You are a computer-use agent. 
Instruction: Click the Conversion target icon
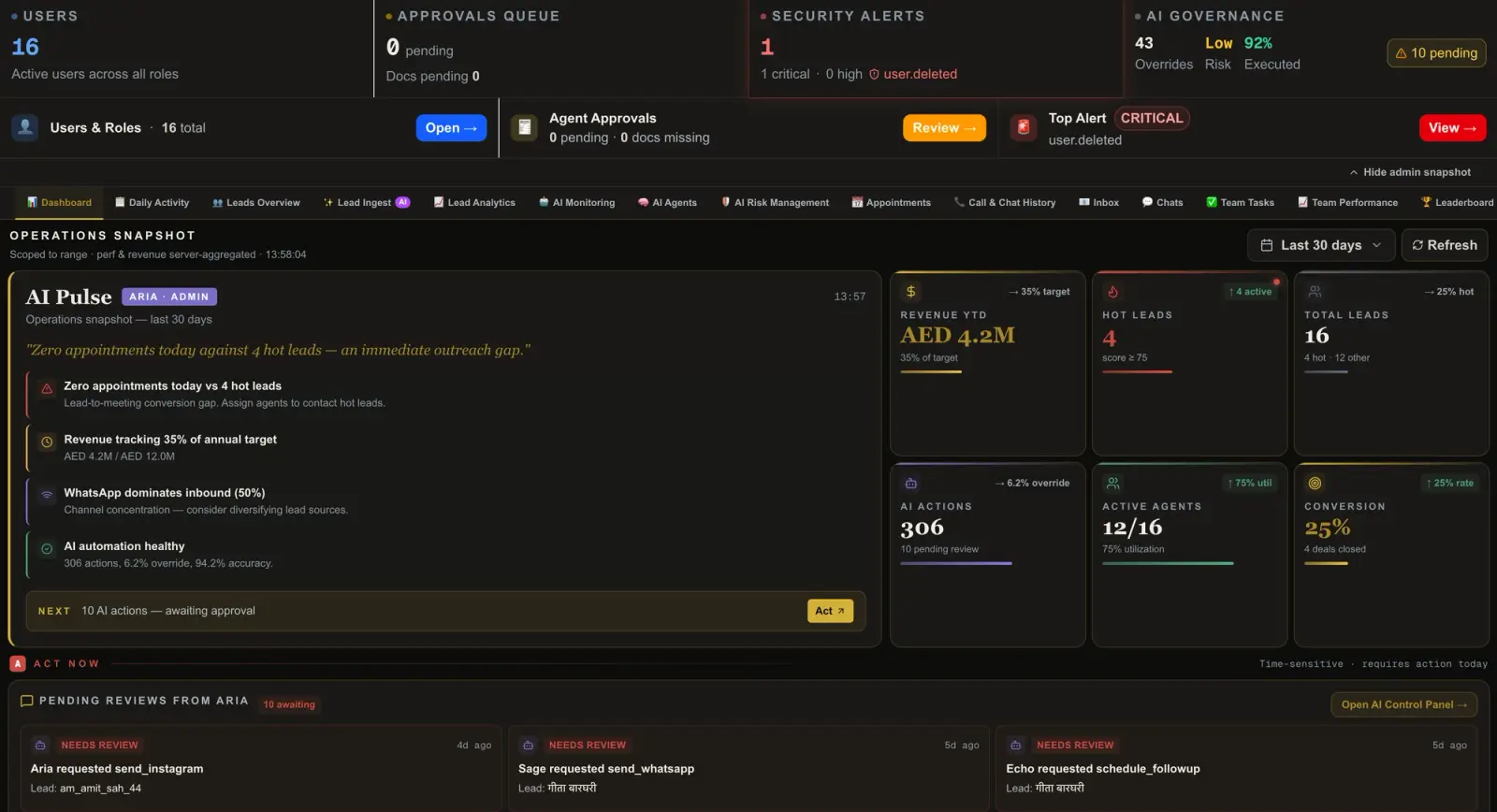1315,484
